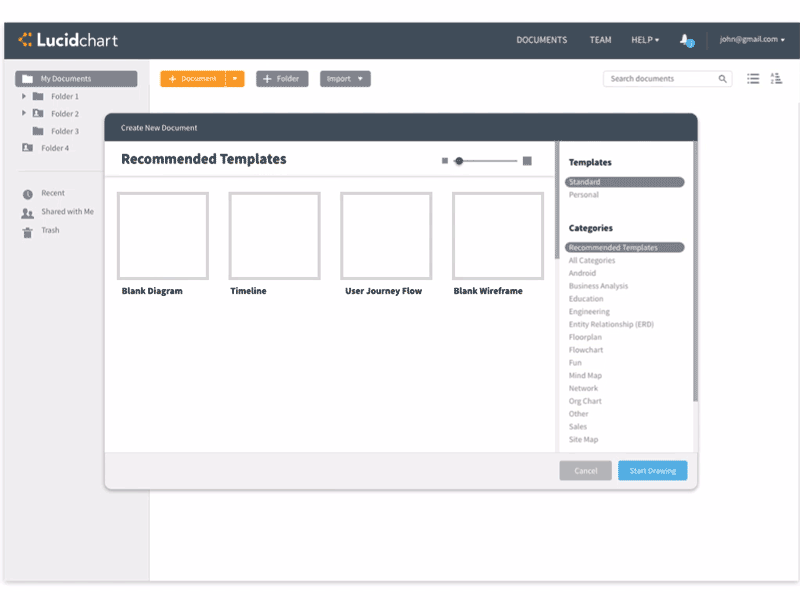The width and height of the screenshot is (800, 600).
Task: Click the search magnifier icon
Action: point(723,78)
